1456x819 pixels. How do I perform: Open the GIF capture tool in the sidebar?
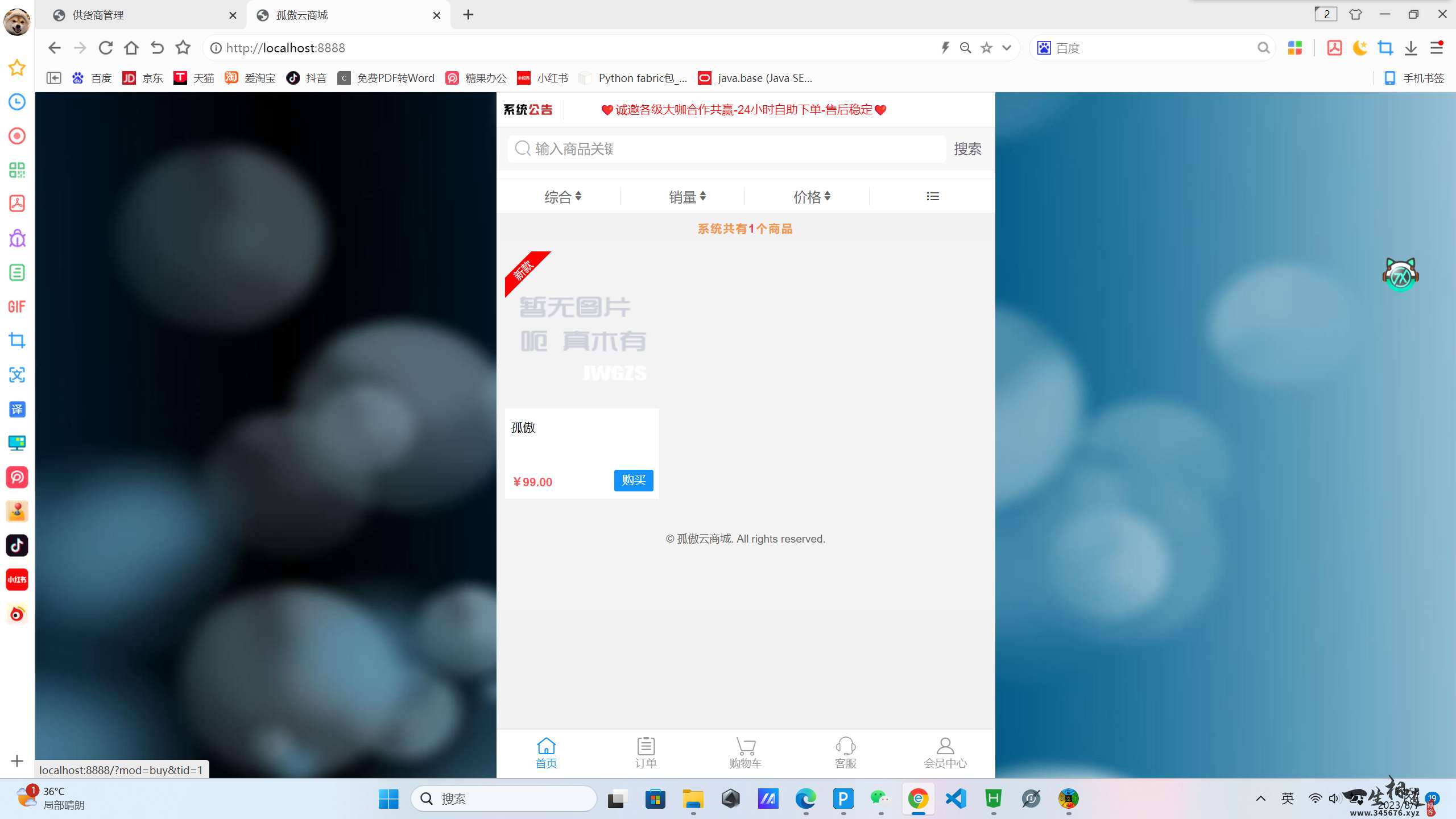pyautogui.click(x=16, y=307)
